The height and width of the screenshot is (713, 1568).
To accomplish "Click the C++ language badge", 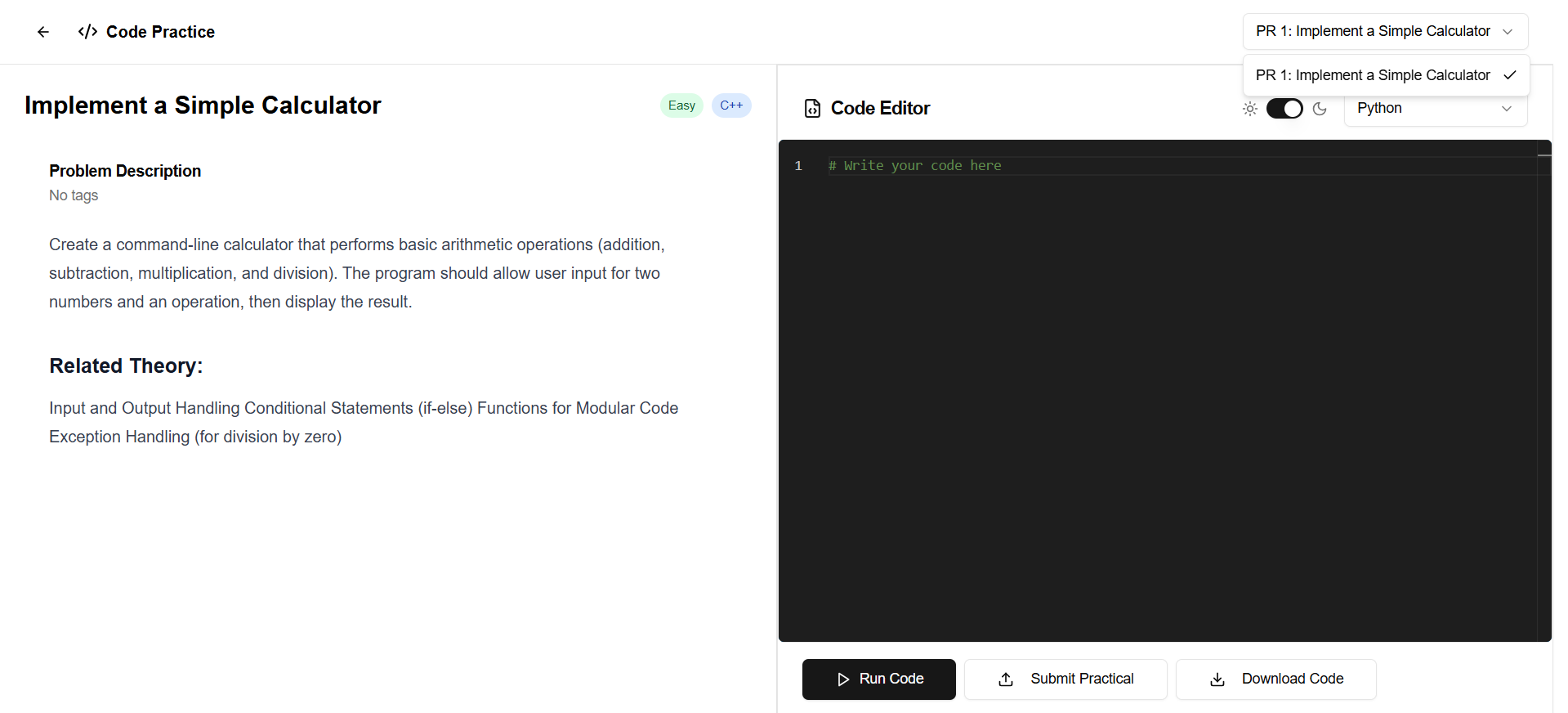I will [x=730, y=105].
